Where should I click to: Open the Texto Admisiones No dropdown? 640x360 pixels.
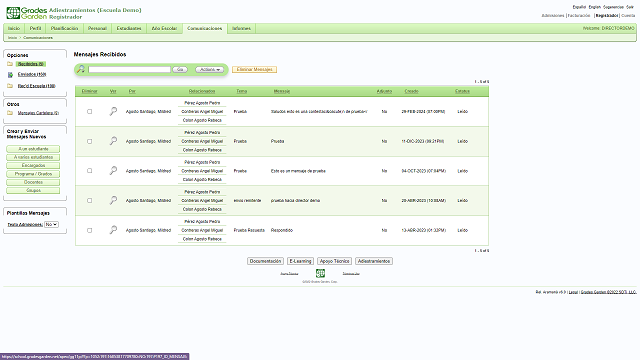[x=51, y=224]
